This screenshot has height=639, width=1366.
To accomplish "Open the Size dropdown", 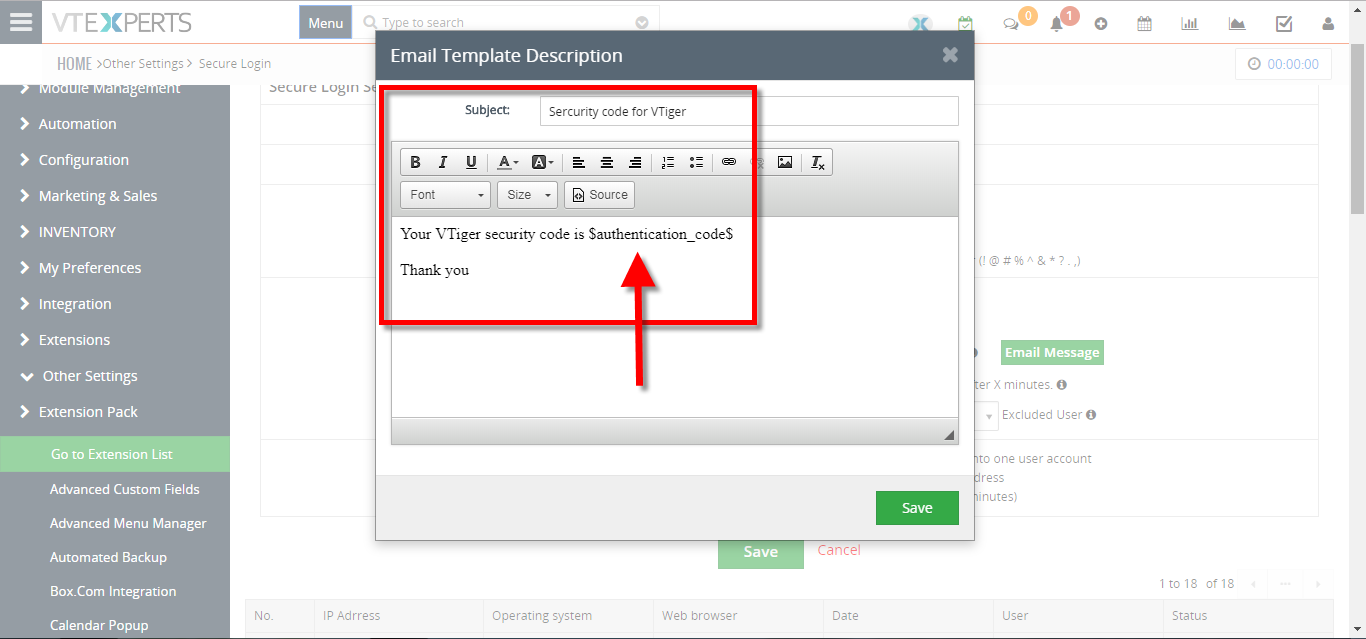I will pos(527,195).
